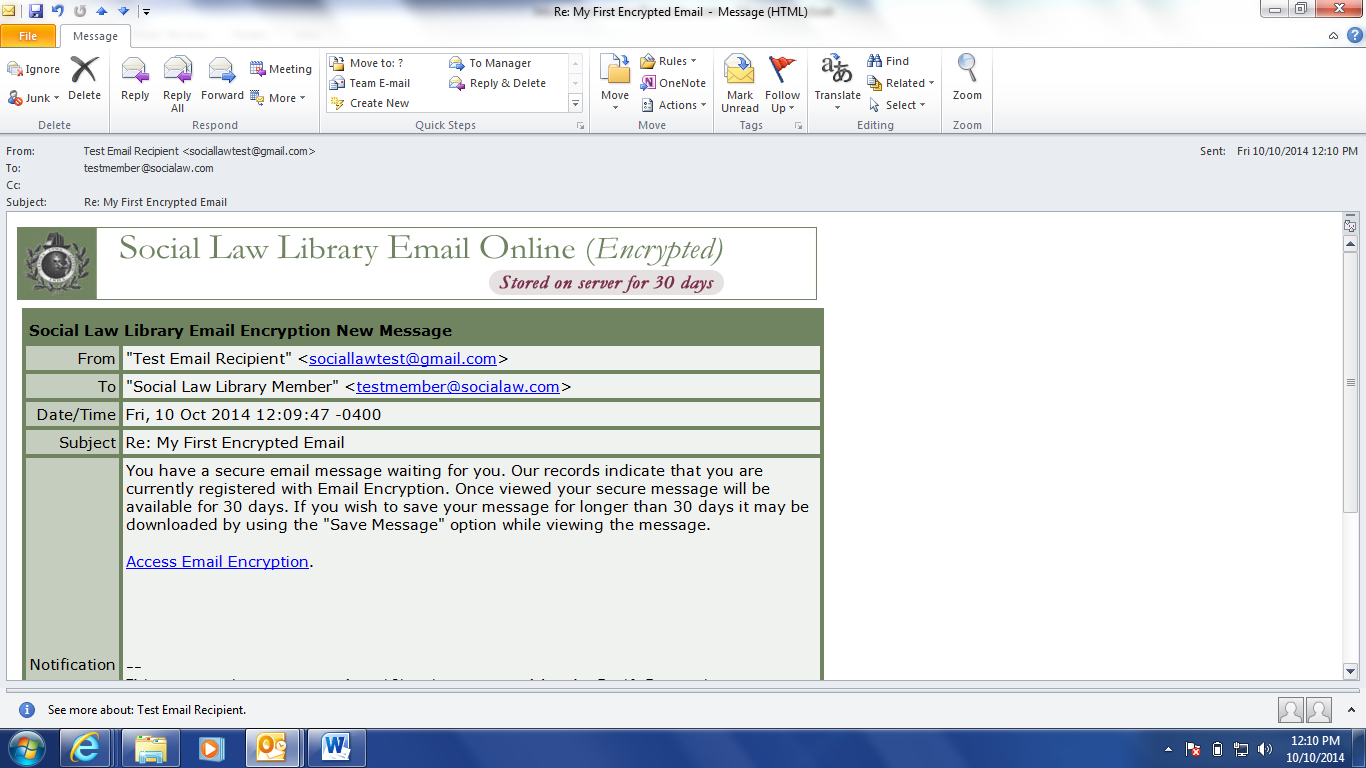Select the 'Move to: ?' quick step
Viewport: 1366px width, 768px height.
(x=376, y=63)
